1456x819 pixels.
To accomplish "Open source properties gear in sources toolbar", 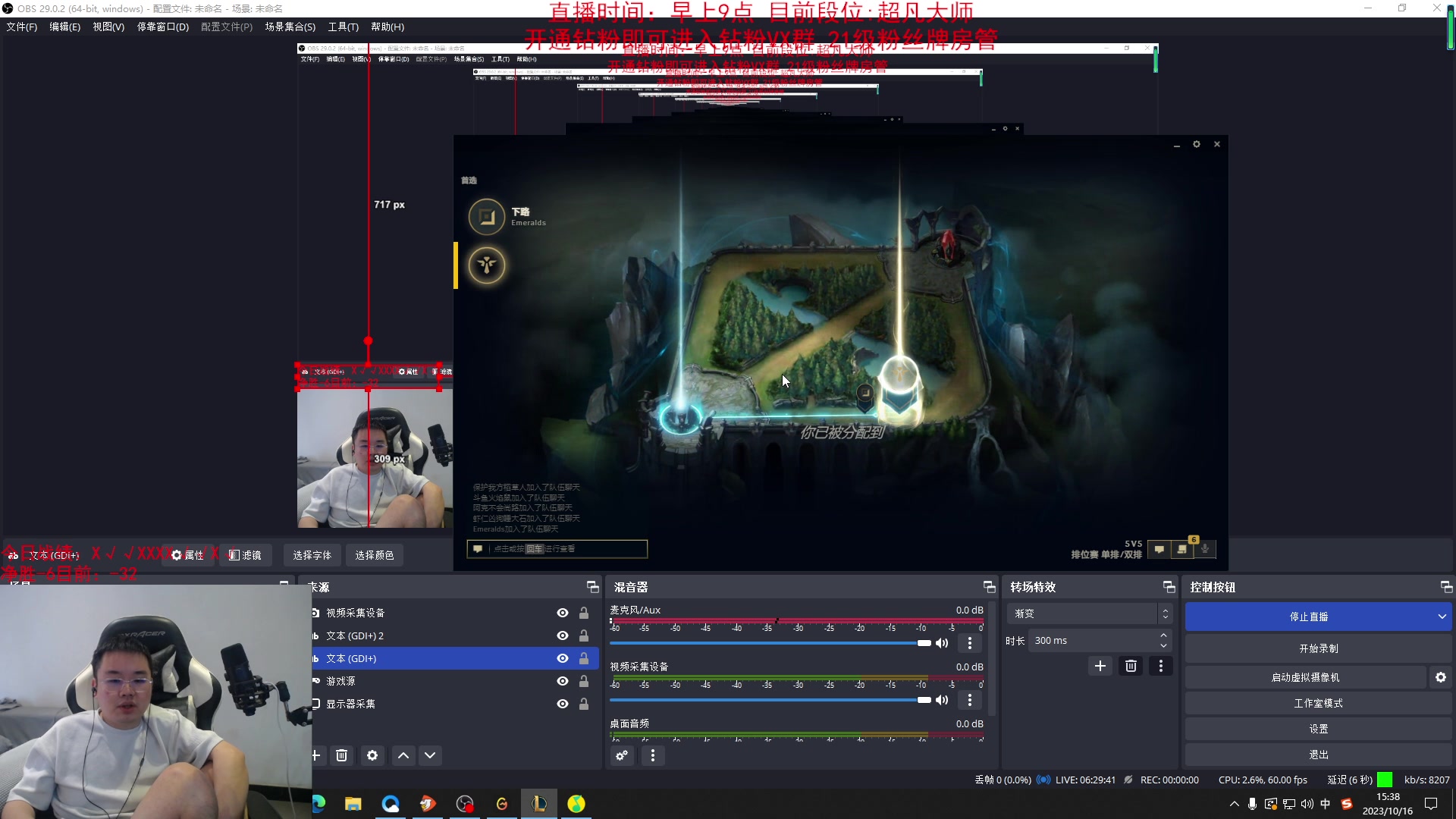I will point(372,755).
